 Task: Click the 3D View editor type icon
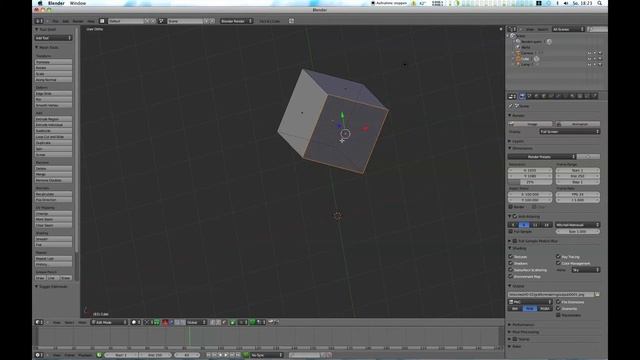(x=39, y=322)
